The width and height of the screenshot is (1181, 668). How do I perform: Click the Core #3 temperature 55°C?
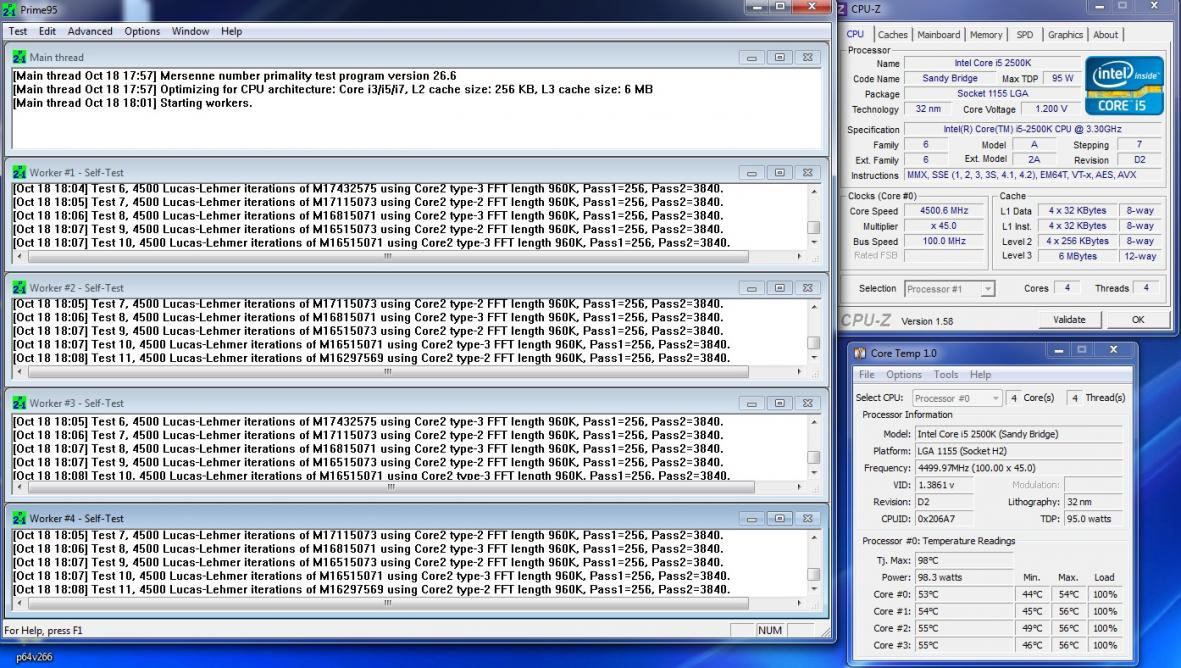[963, 645]
